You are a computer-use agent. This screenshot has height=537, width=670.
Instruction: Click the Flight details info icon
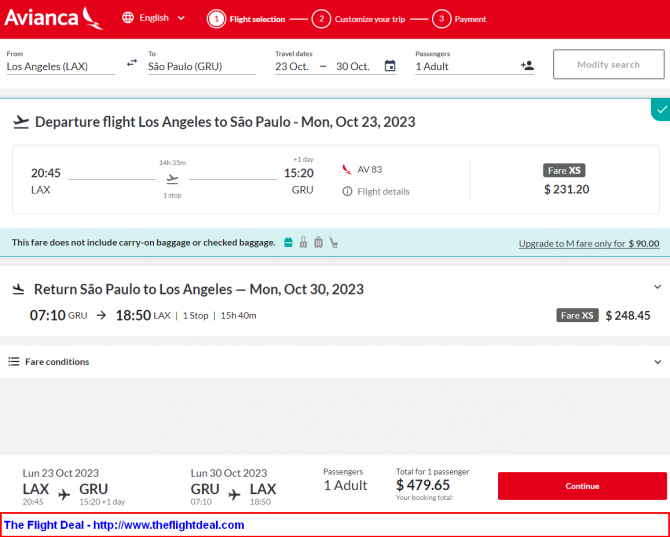(x=347, y=191)
